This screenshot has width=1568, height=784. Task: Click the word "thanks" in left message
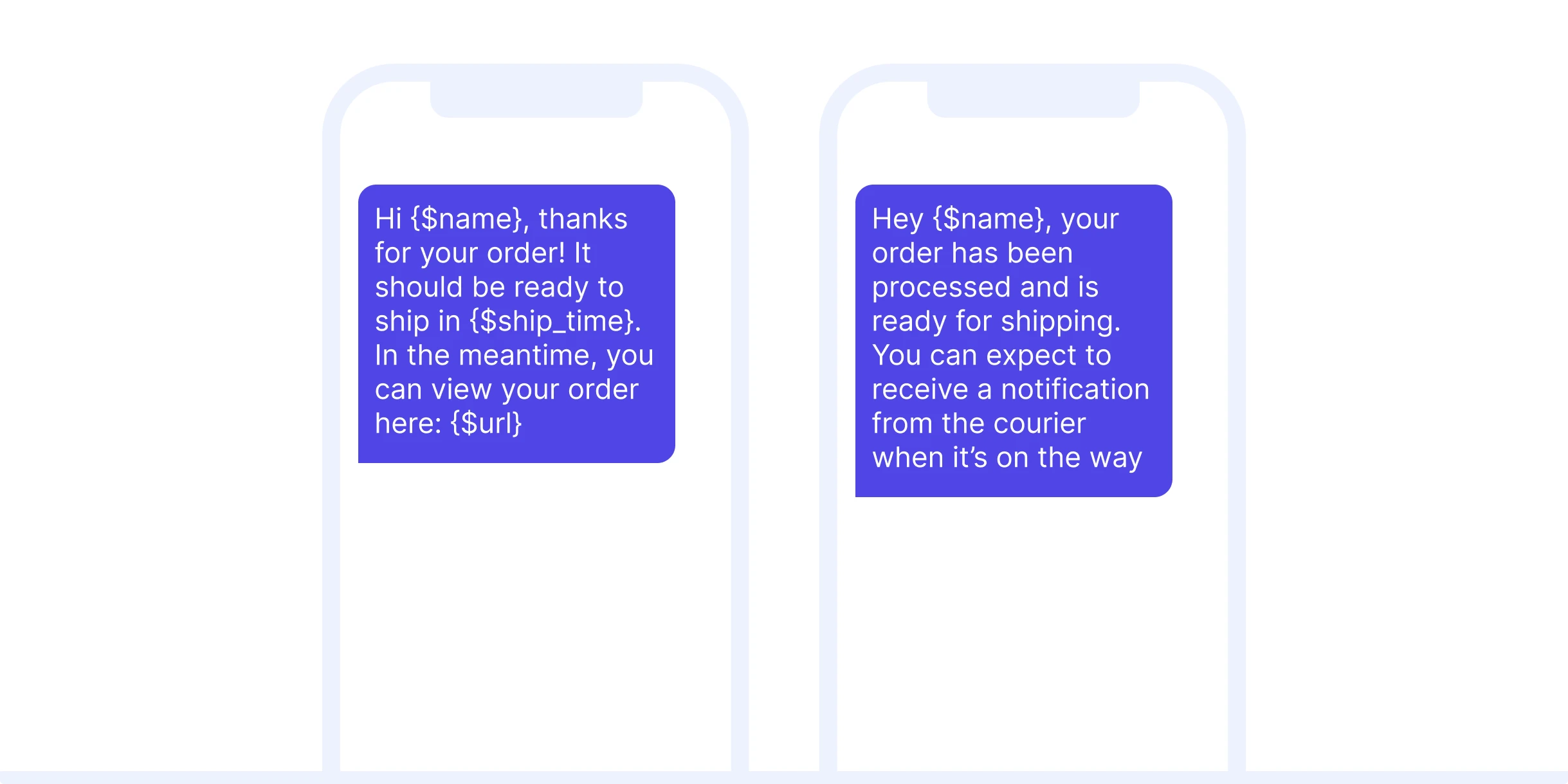click(583, 219)
